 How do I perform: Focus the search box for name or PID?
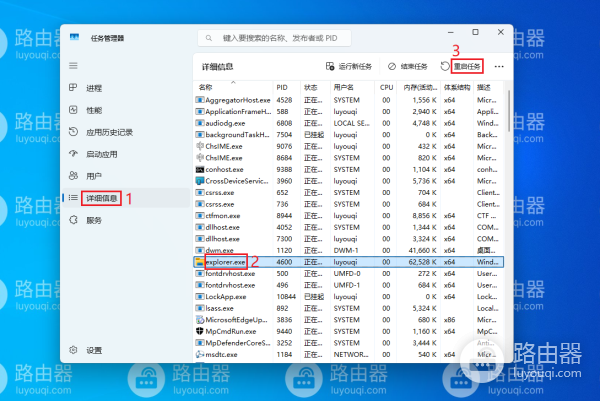(274, 38)
